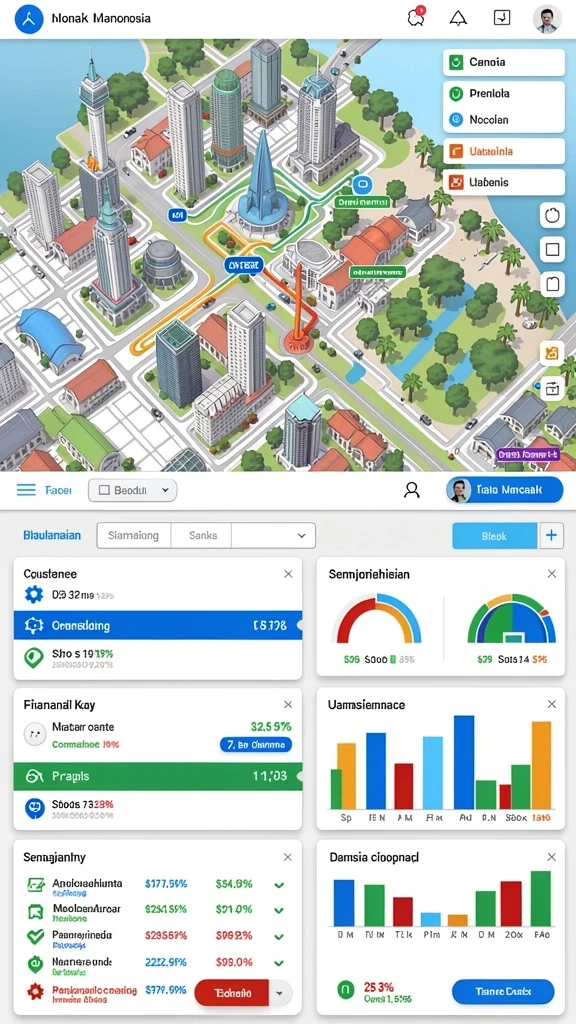Click the download box icon in header

(502, 18)
